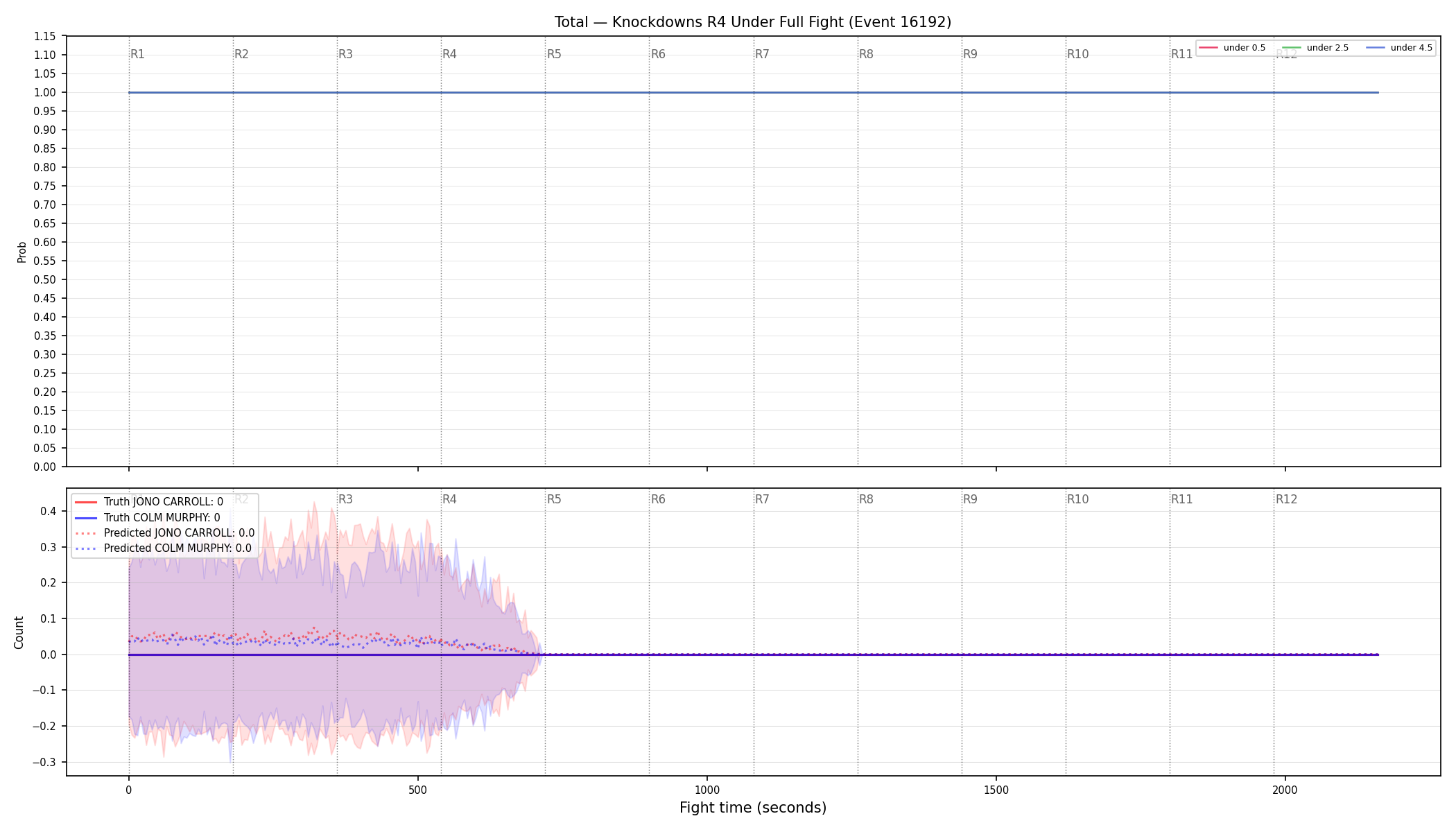1456x832 pixels.
Task: Click the "1.00" tick on the Prob axis
Action: coord(46,93)
